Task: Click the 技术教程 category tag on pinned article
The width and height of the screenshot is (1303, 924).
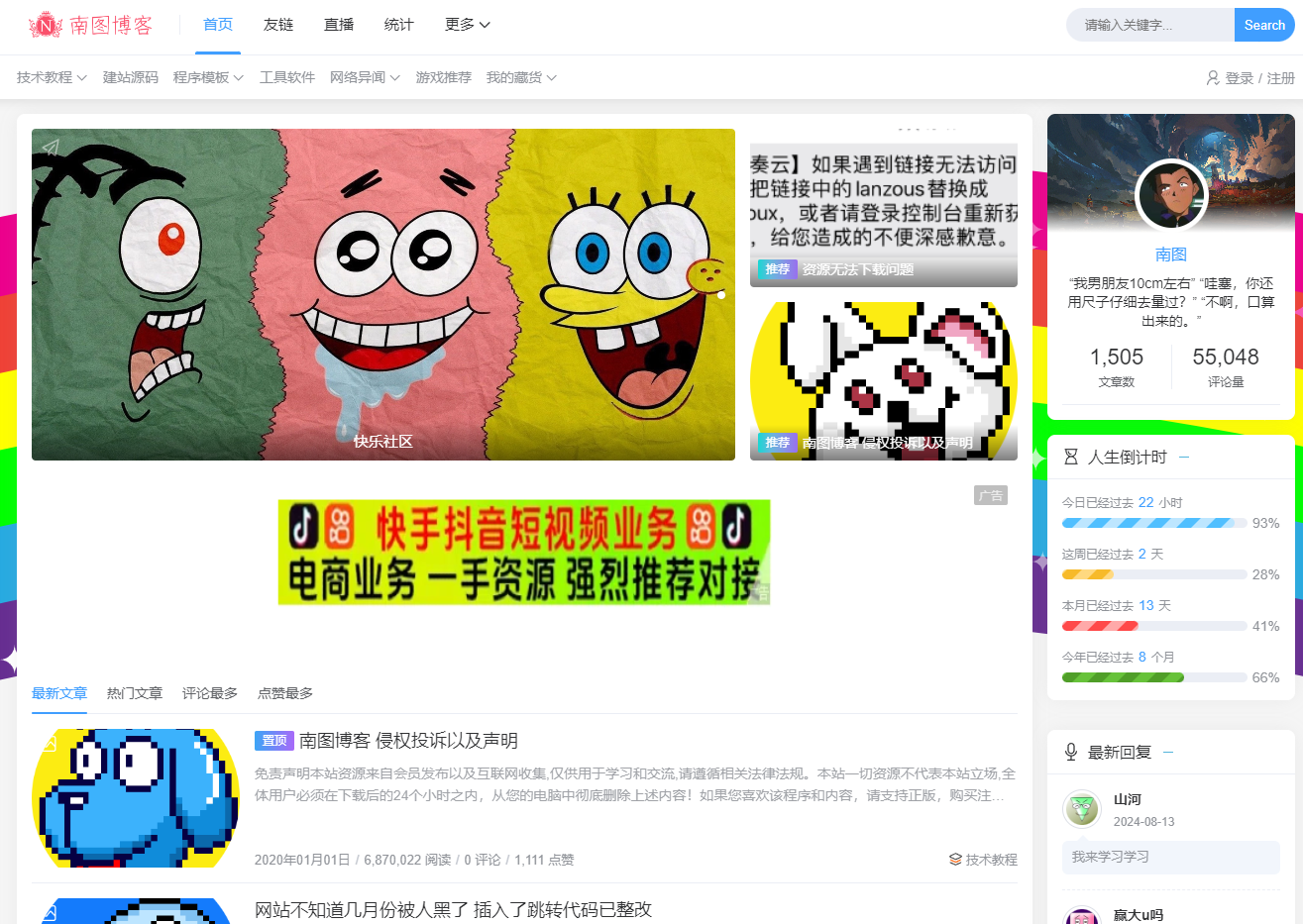Action: tap(992, 860)
